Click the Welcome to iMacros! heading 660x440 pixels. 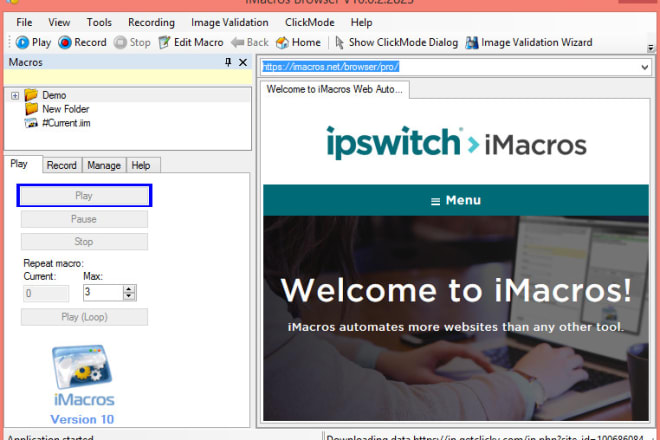coord(456,291)
